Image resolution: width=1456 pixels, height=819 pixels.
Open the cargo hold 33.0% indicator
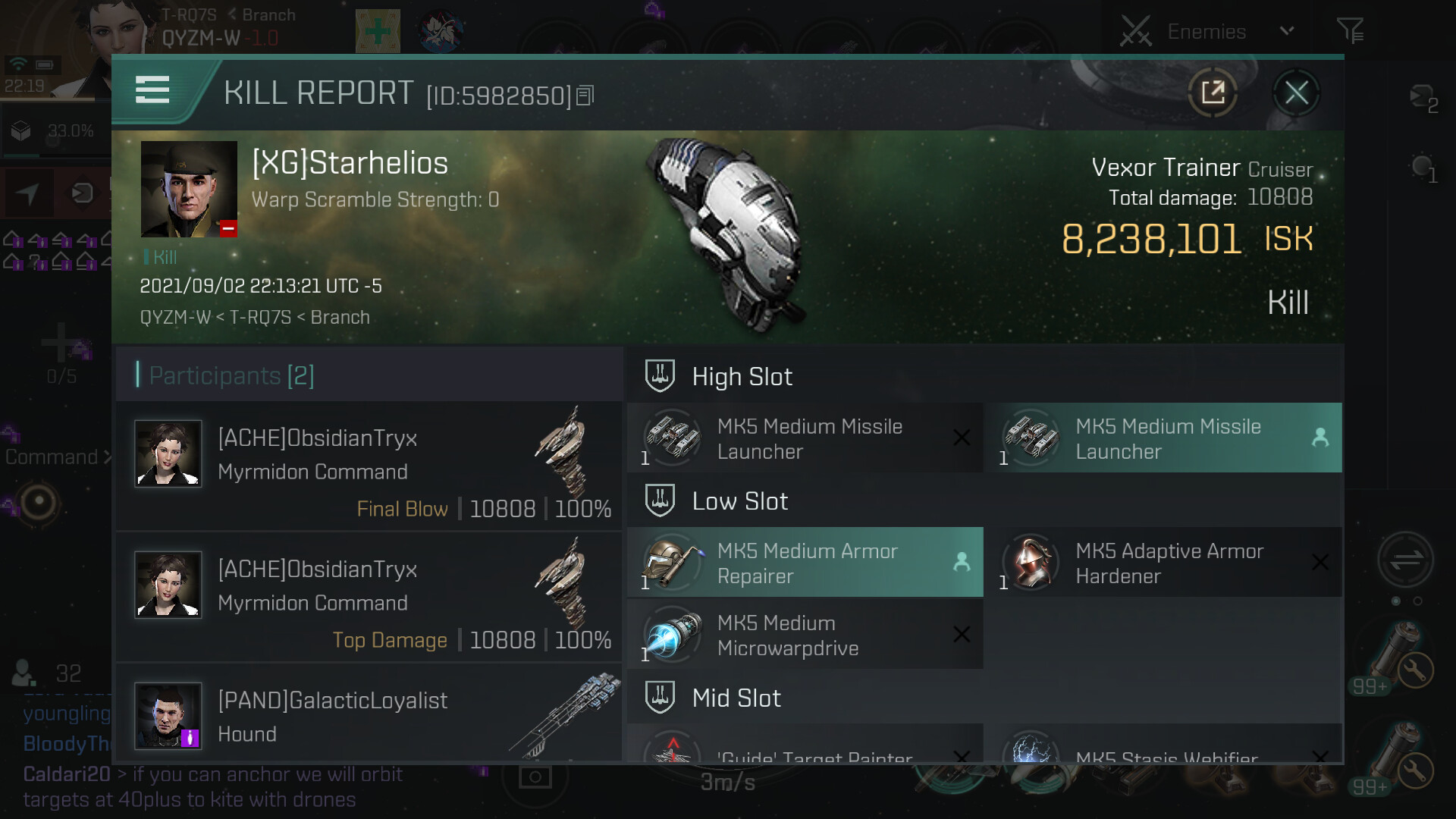coord(53,131)
